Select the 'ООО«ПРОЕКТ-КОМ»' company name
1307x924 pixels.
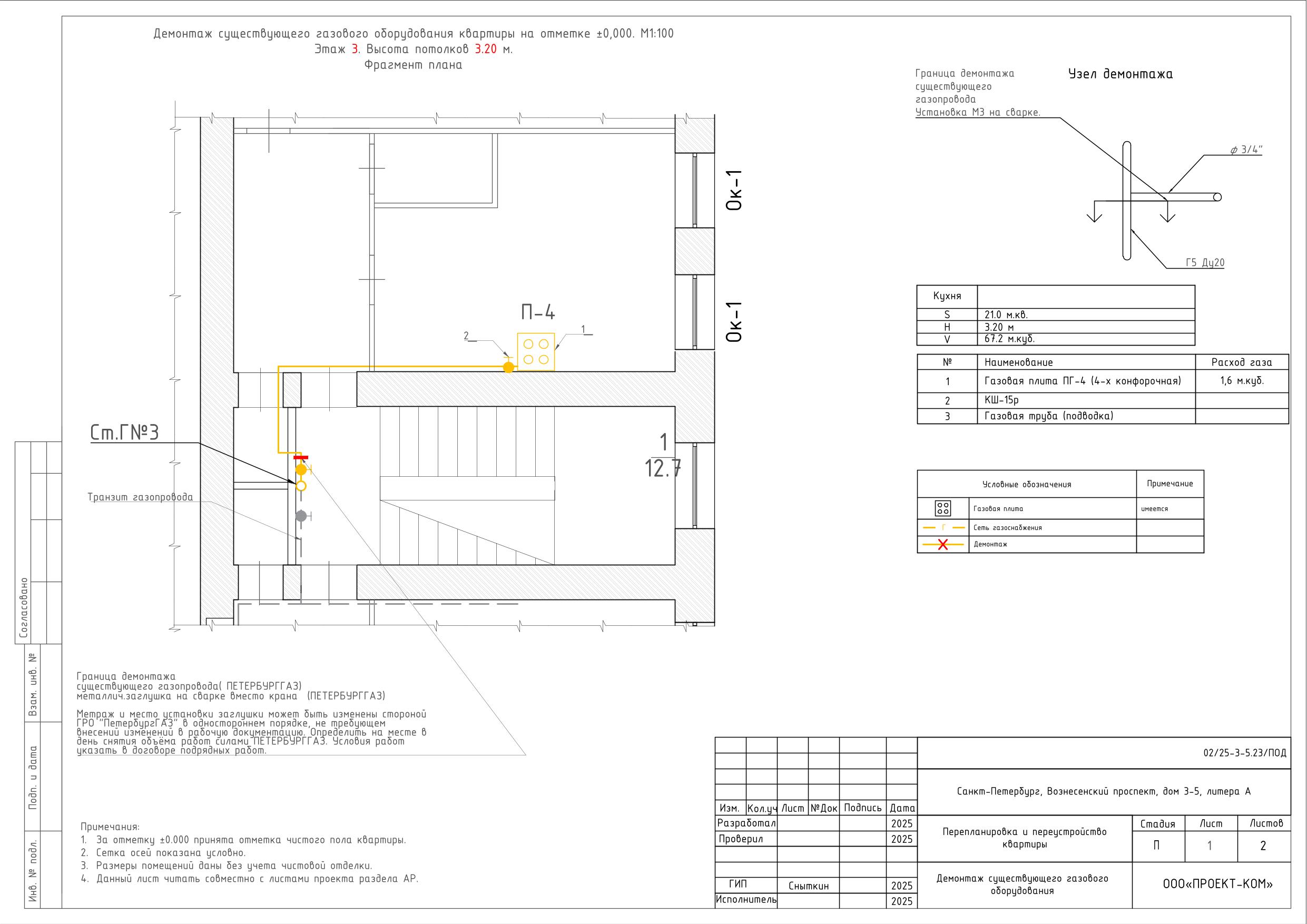[x=1218, y=883]
